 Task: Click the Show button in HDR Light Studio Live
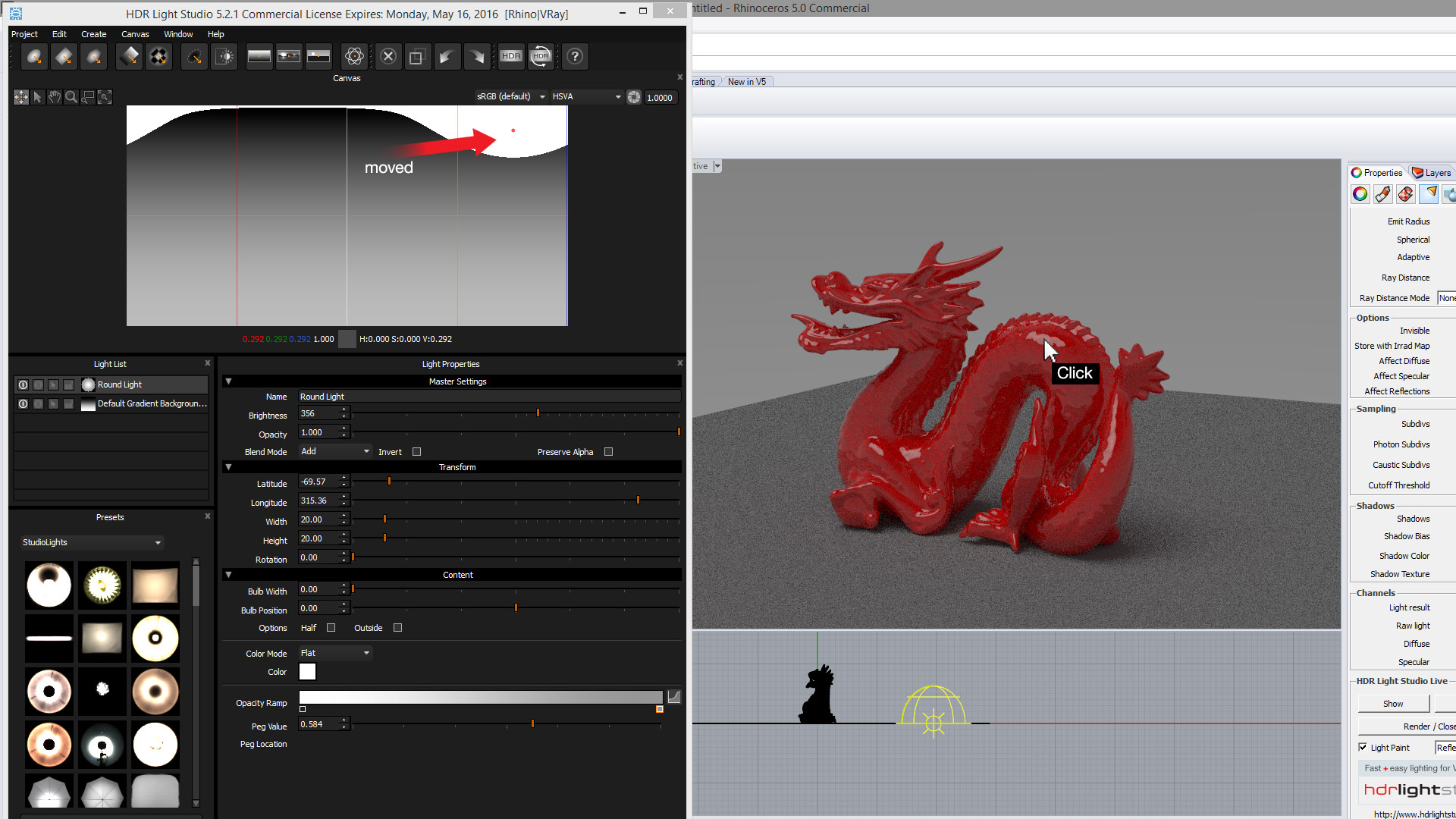1393,704
